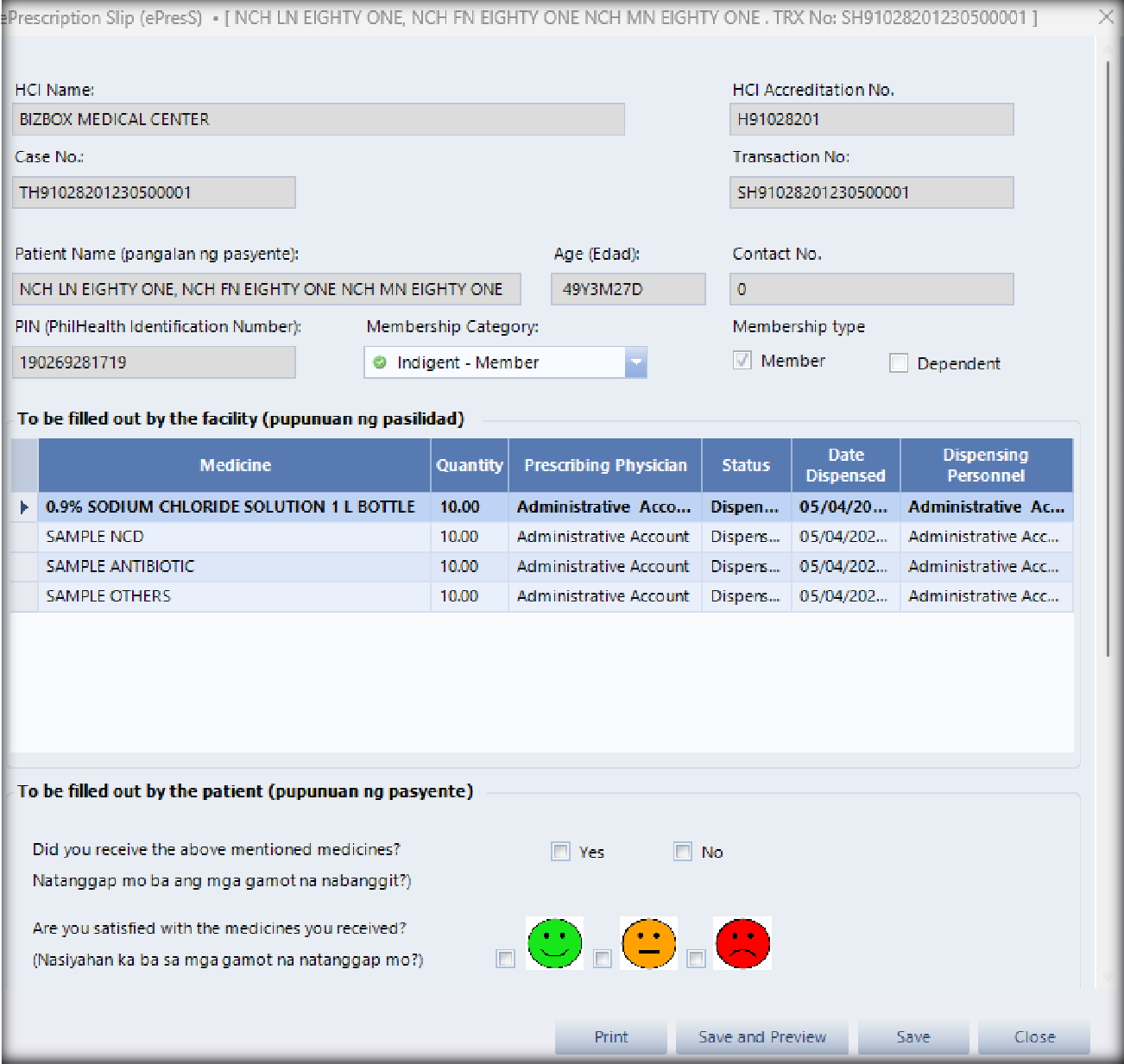Toggle the Dependent membership type checkbox

[899, 363]
